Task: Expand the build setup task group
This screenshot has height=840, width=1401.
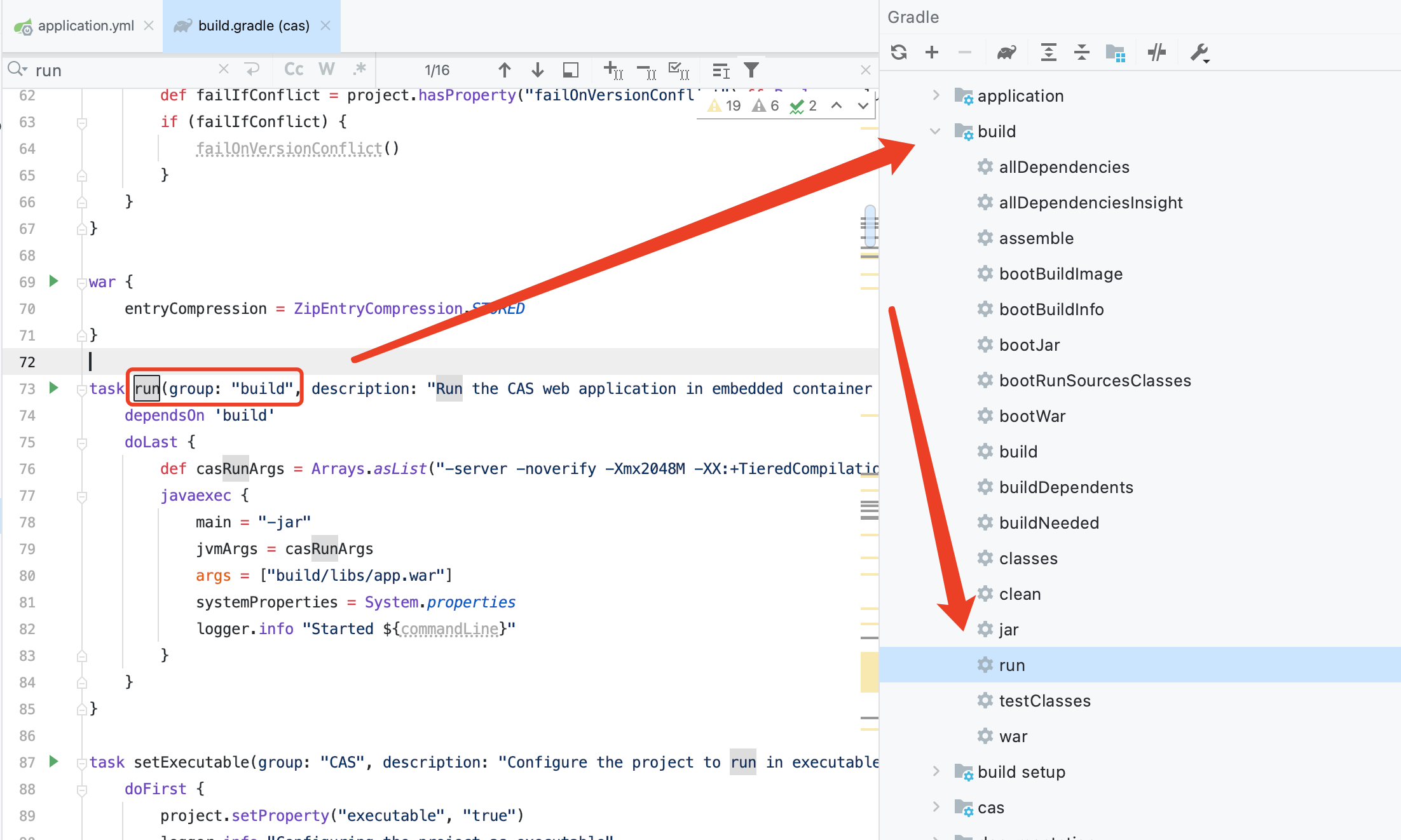Action: click(936, 771)
